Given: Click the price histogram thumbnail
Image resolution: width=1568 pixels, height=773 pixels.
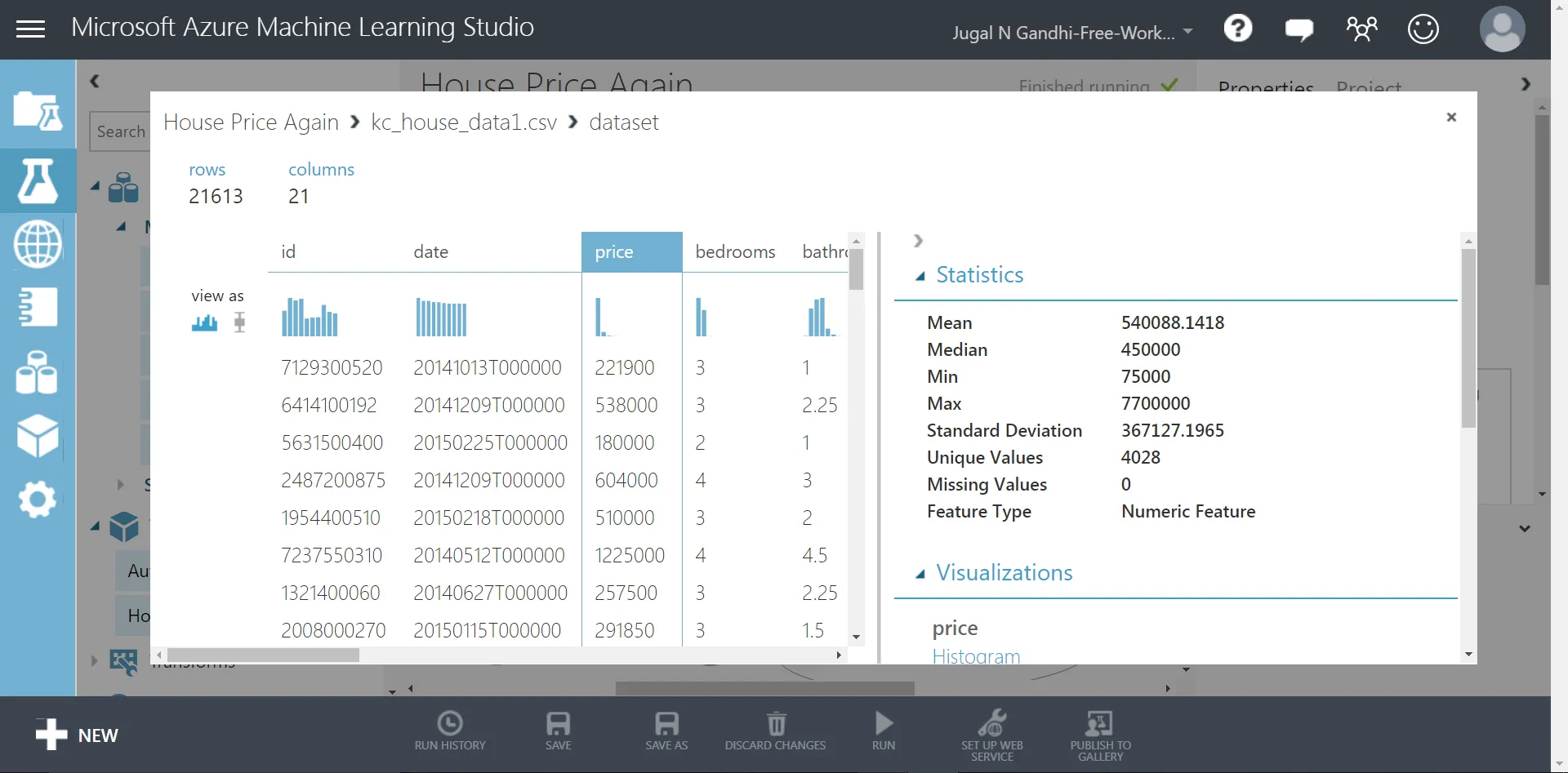Looking at the screenshot, I should pos(604,318).
